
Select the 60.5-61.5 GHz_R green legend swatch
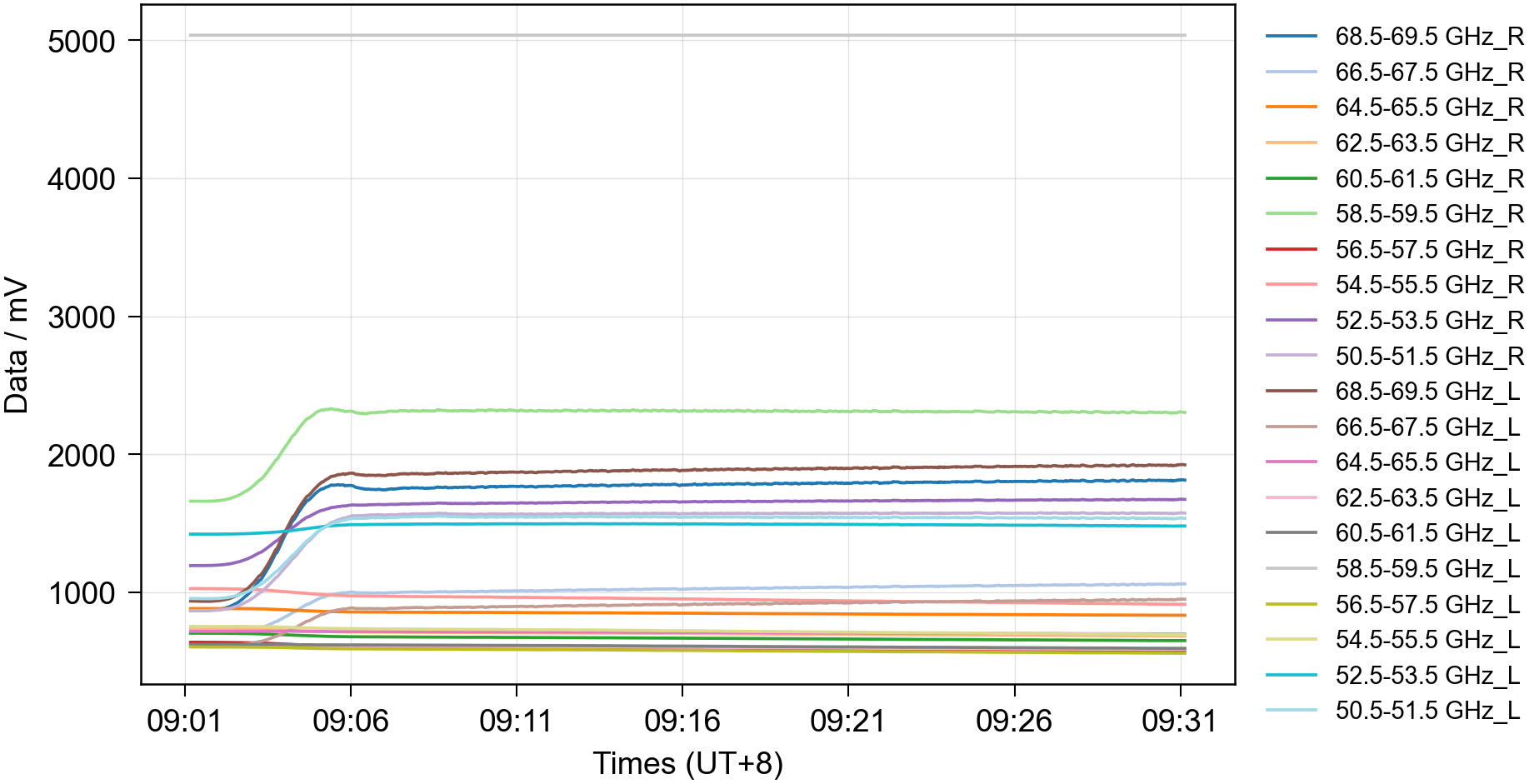pos(1291,178)
